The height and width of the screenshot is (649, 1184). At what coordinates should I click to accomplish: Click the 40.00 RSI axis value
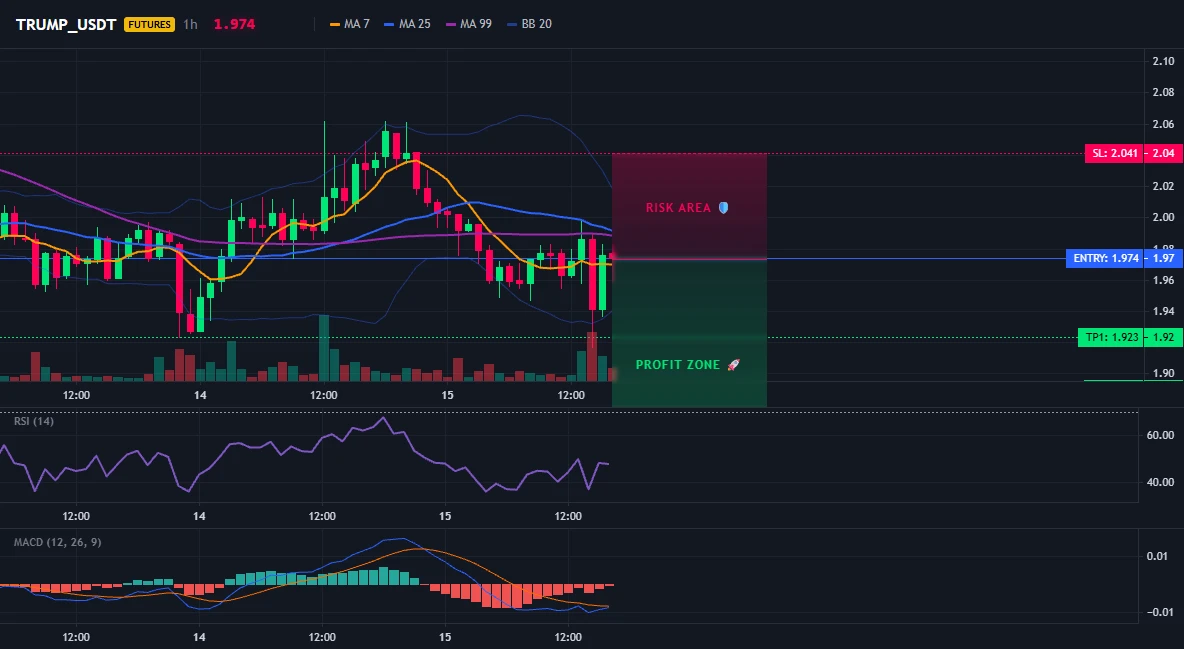tap(1160, 482)
